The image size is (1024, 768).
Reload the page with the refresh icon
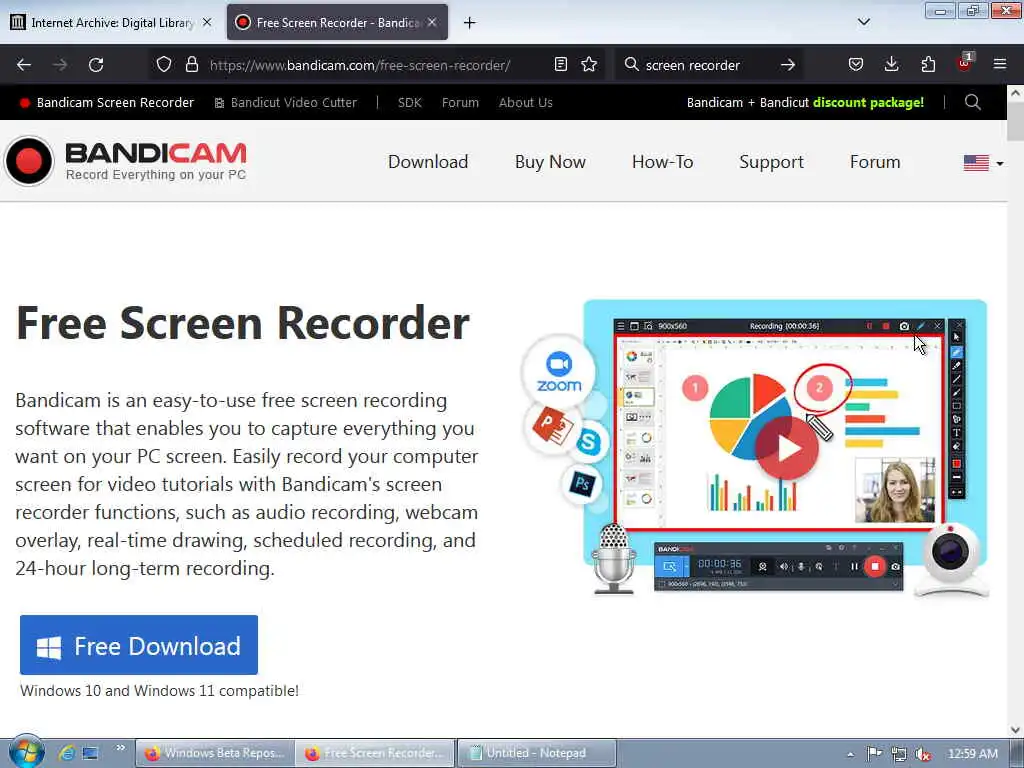[x=96, y=65]
